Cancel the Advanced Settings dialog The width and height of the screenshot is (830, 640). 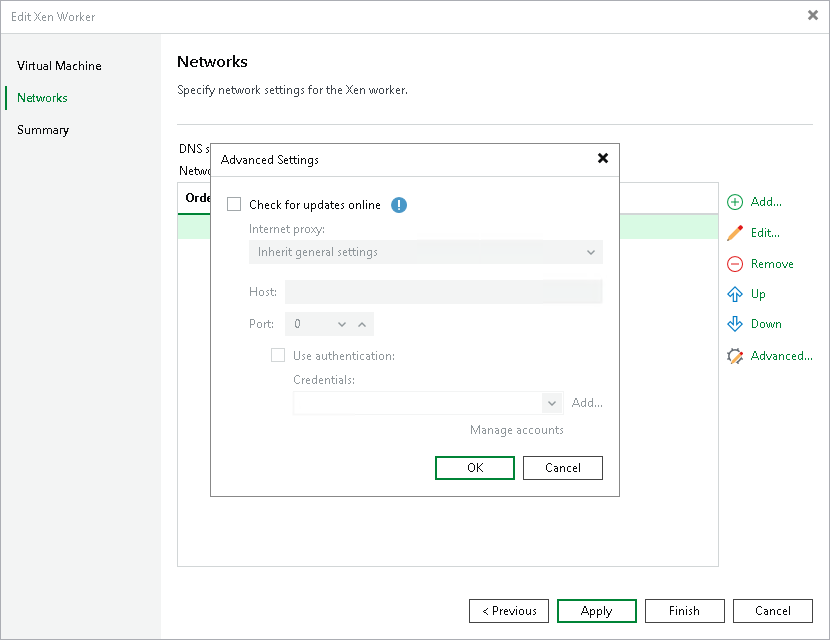(563, 468)
